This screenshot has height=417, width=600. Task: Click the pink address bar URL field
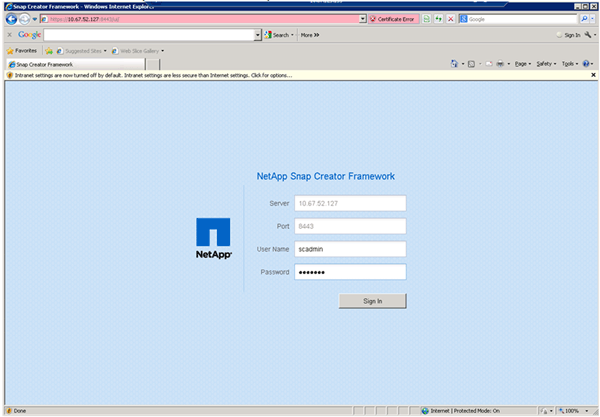click(200, 19)
